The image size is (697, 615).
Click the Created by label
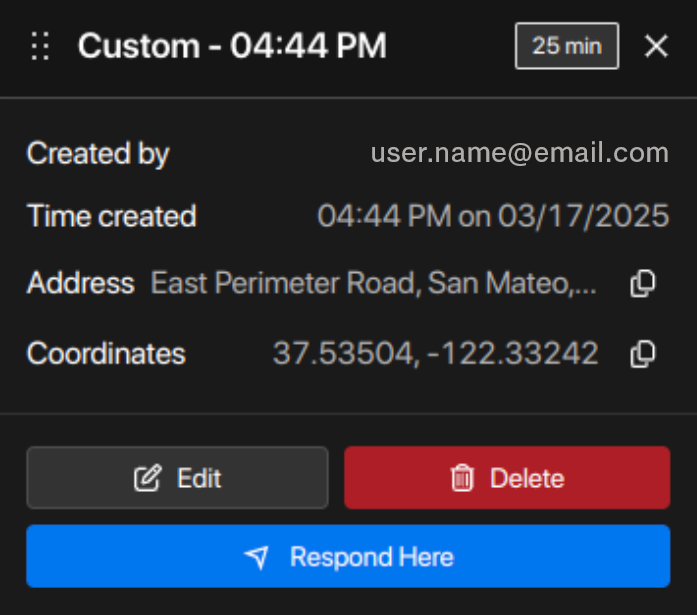[x=98, y=154]
